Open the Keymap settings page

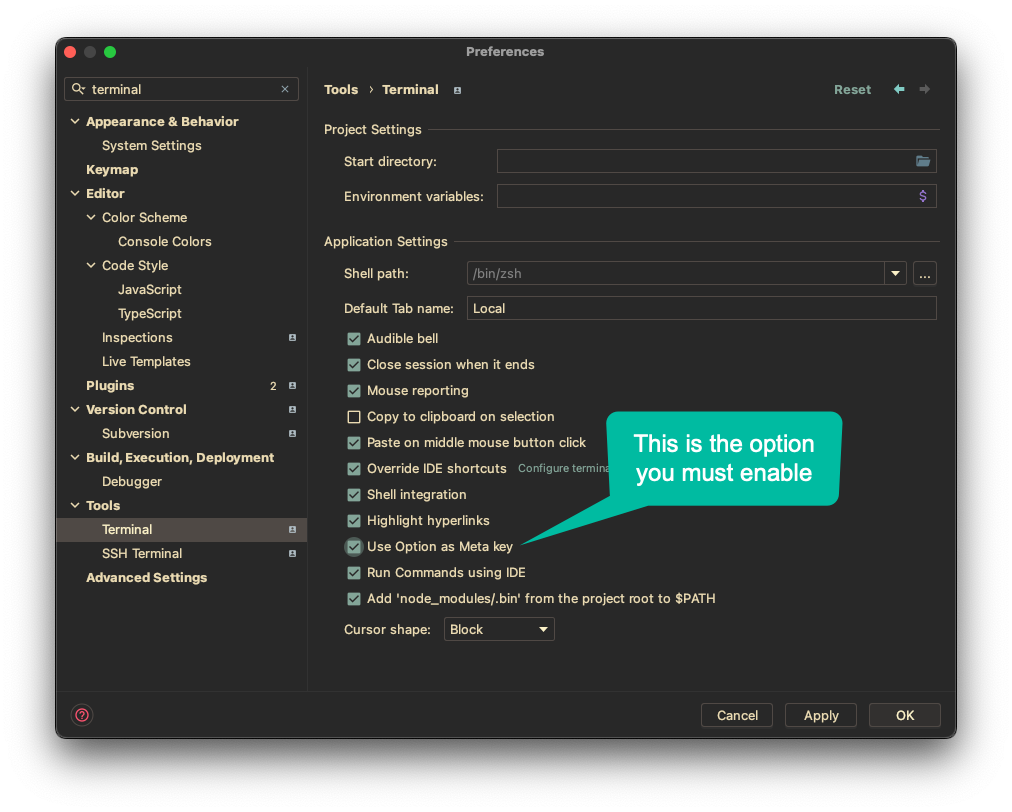(112, 170)
